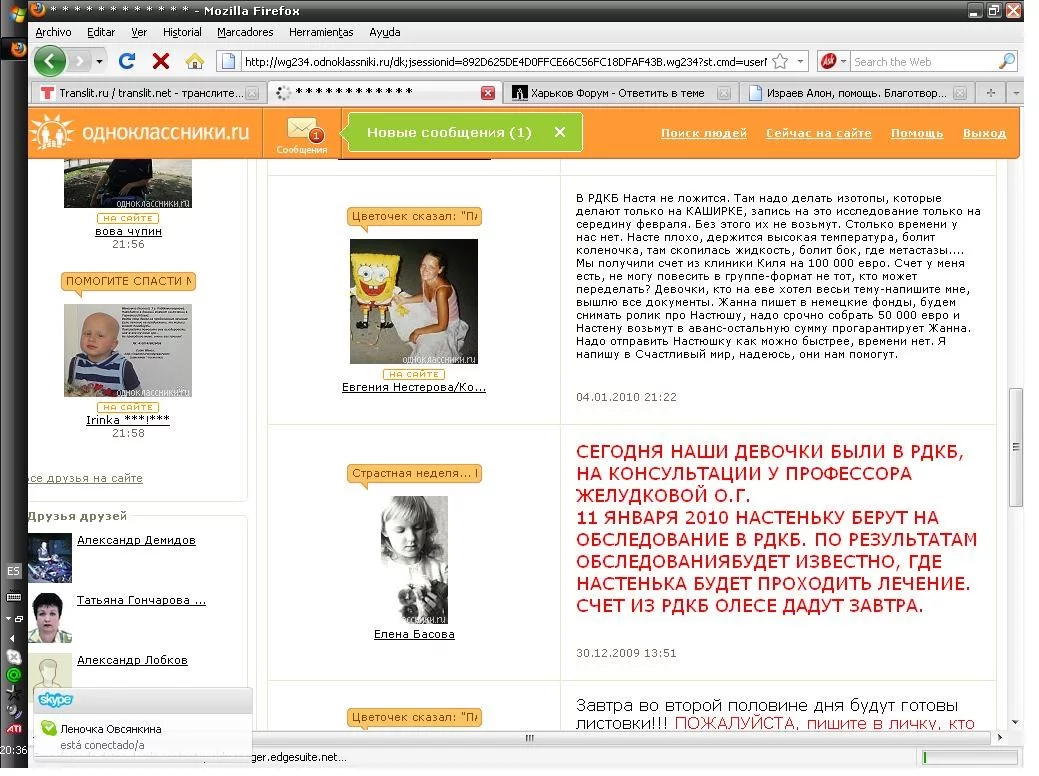Open Новые сообщения (1) notification
This screenshot has height=776, width=1039.
click(449, 133)
